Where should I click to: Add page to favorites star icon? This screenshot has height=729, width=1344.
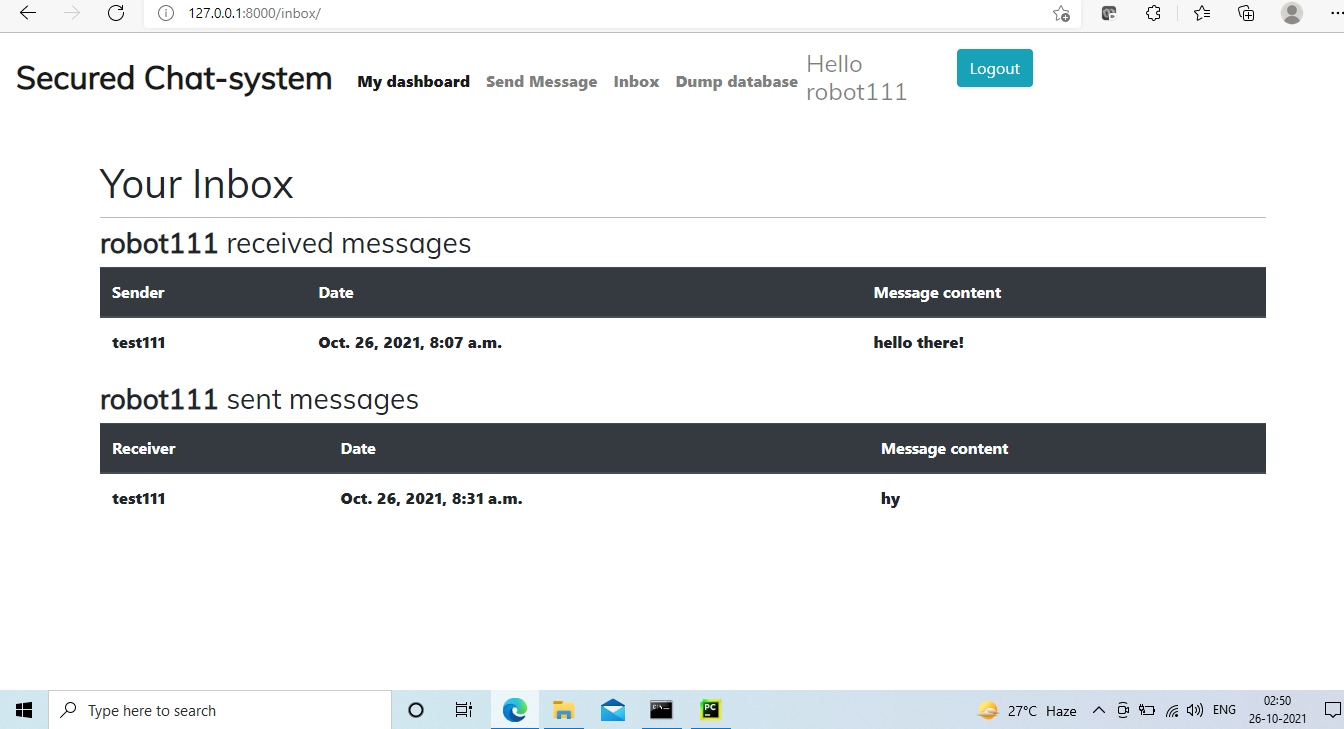[x=1061, y=13]
